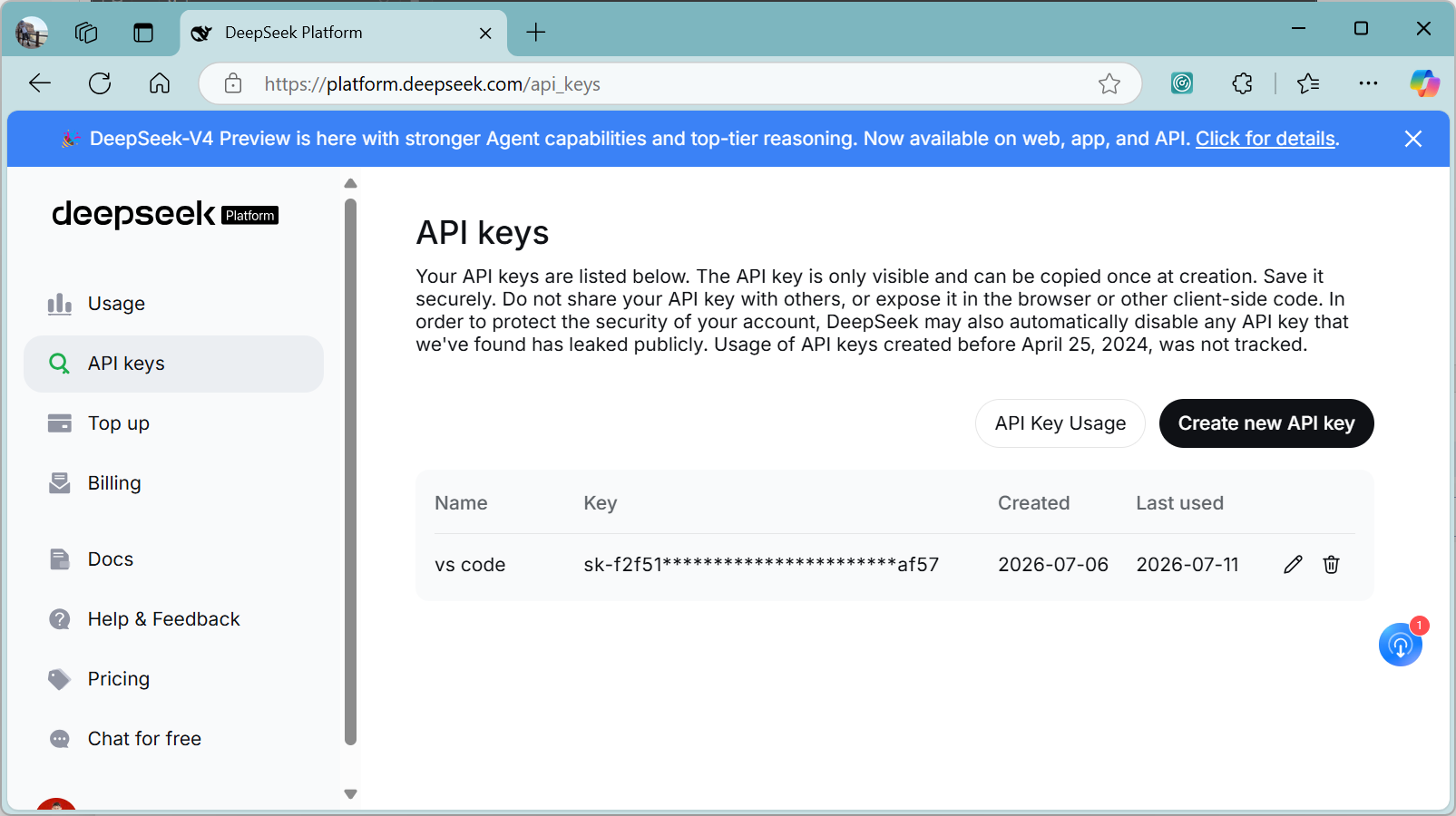1456x816 pixels.
Task: Click the API Key Usage button
Action: (x=1060, y=423)
